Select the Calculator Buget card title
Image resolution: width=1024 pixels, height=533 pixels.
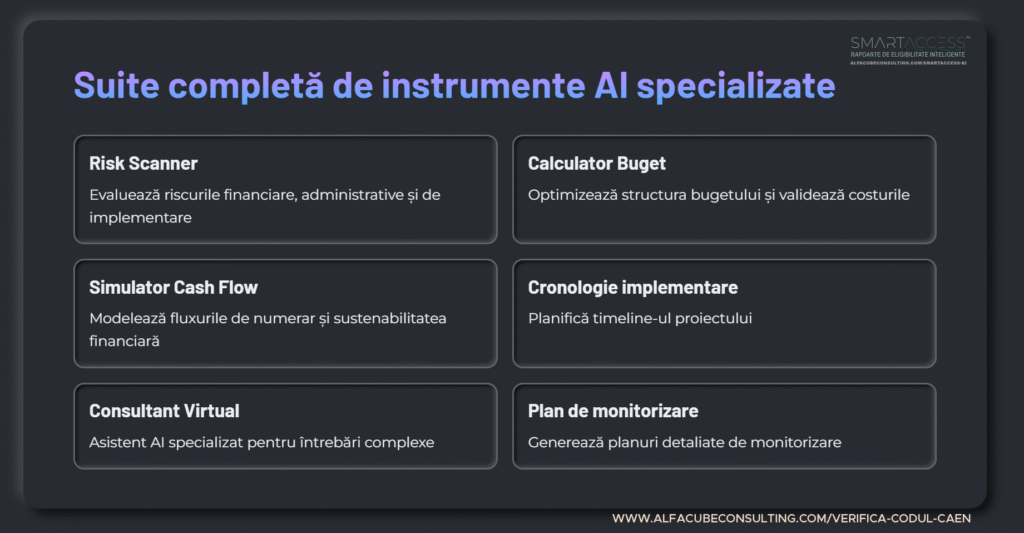point(596,164)
